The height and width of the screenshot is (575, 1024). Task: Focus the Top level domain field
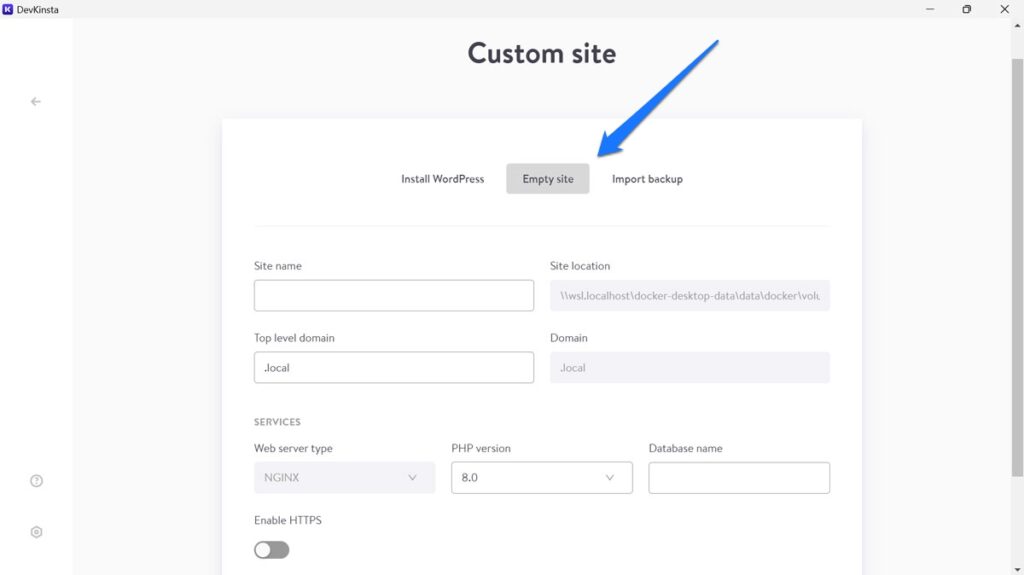[x=394, y=368]
